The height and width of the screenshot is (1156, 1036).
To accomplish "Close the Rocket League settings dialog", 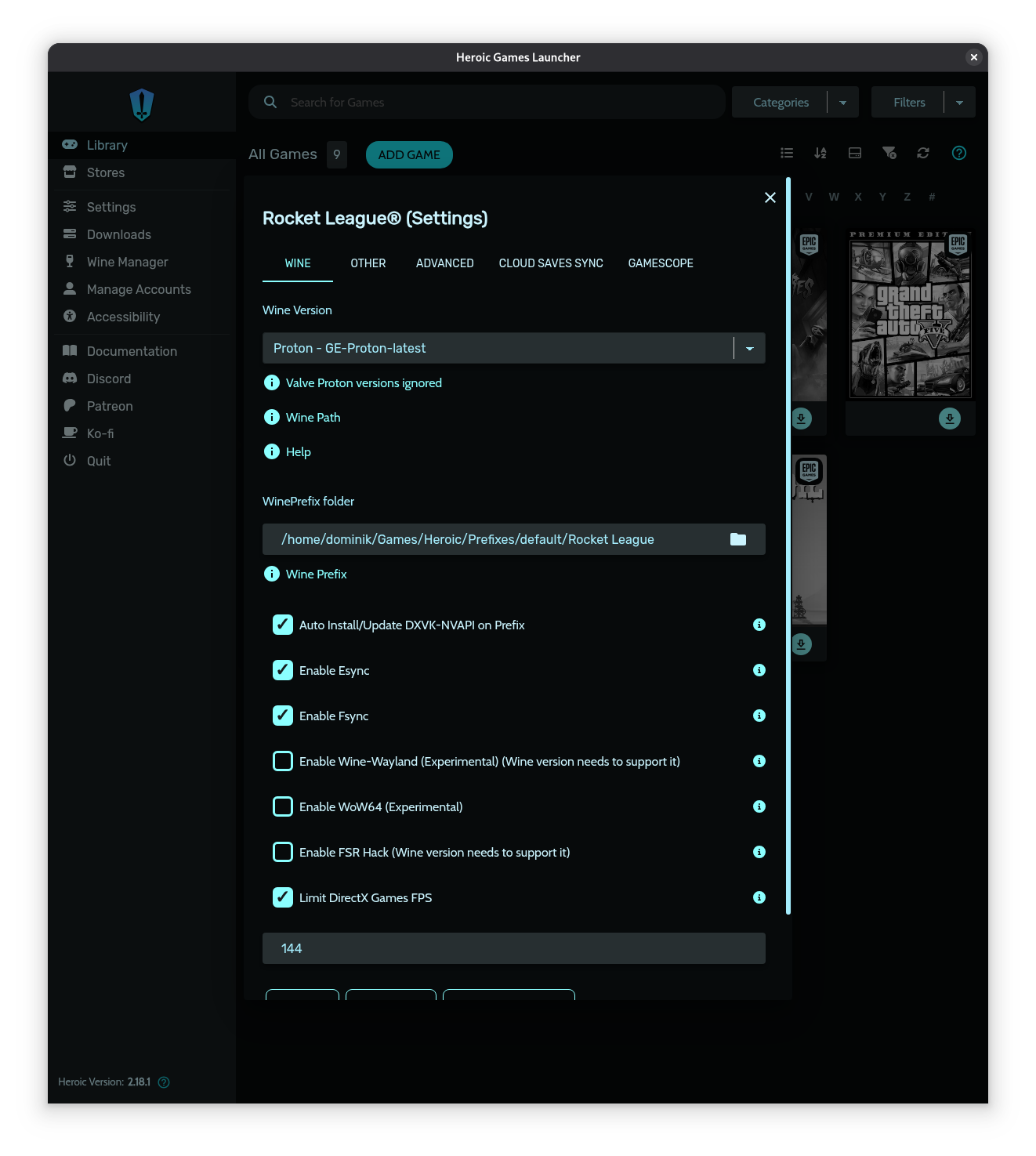I will 770,197.
